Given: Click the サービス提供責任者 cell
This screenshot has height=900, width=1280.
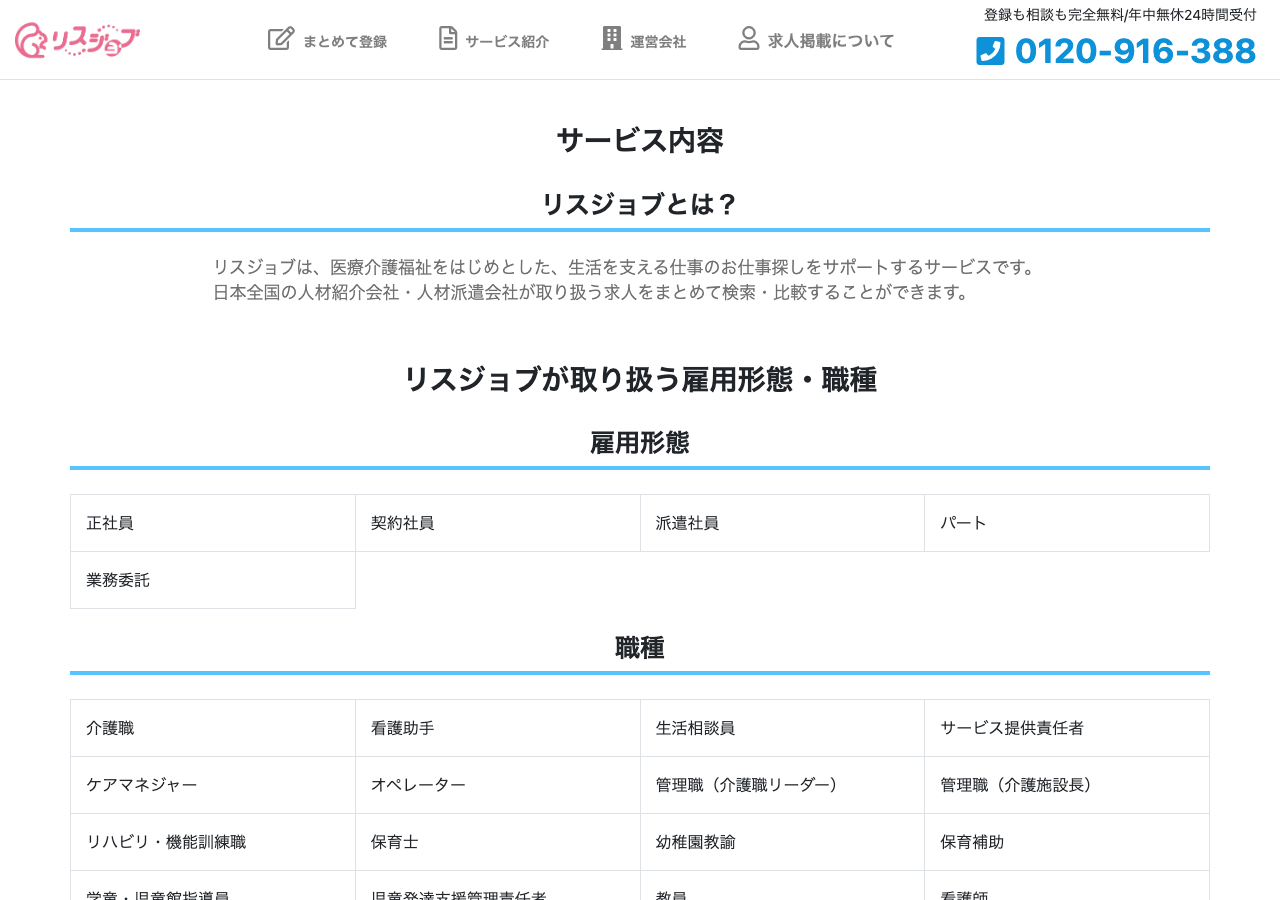Looking at the screenshot, I should (1067, 728).
